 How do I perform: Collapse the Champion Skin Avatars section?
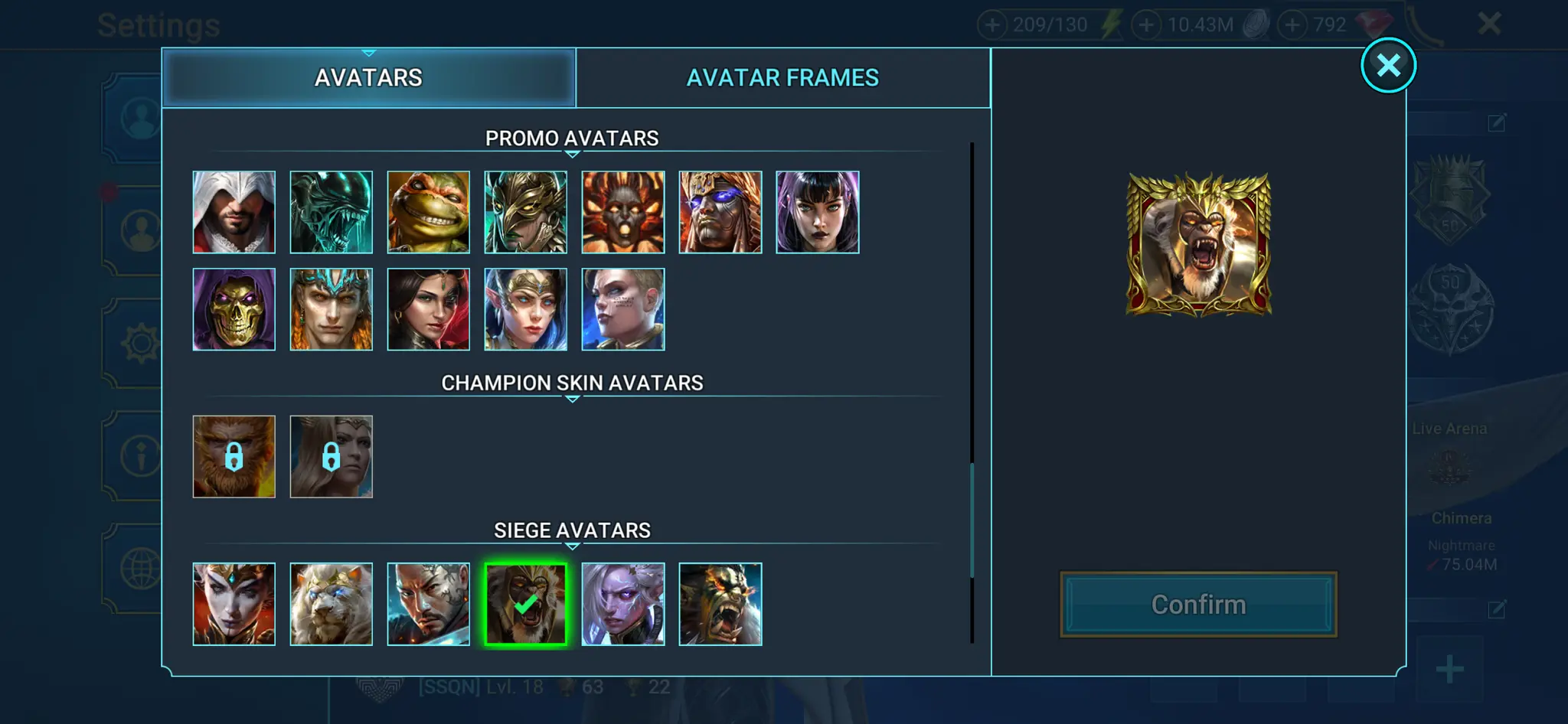click(572, 384)
